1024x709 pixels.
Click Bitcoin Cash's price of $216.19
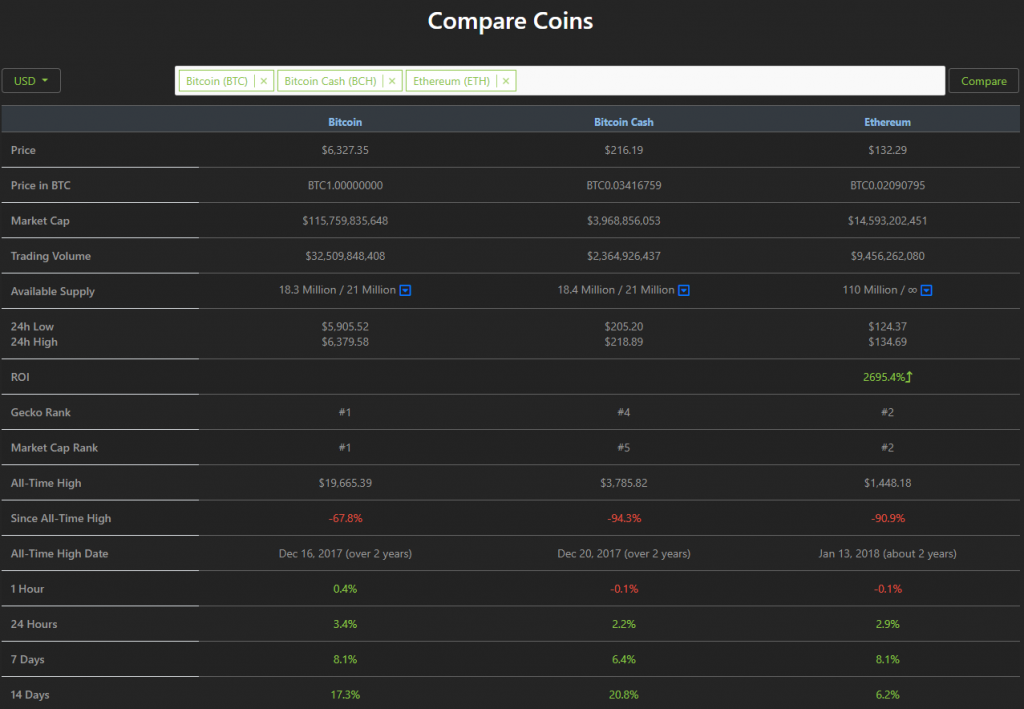(623, 150)
